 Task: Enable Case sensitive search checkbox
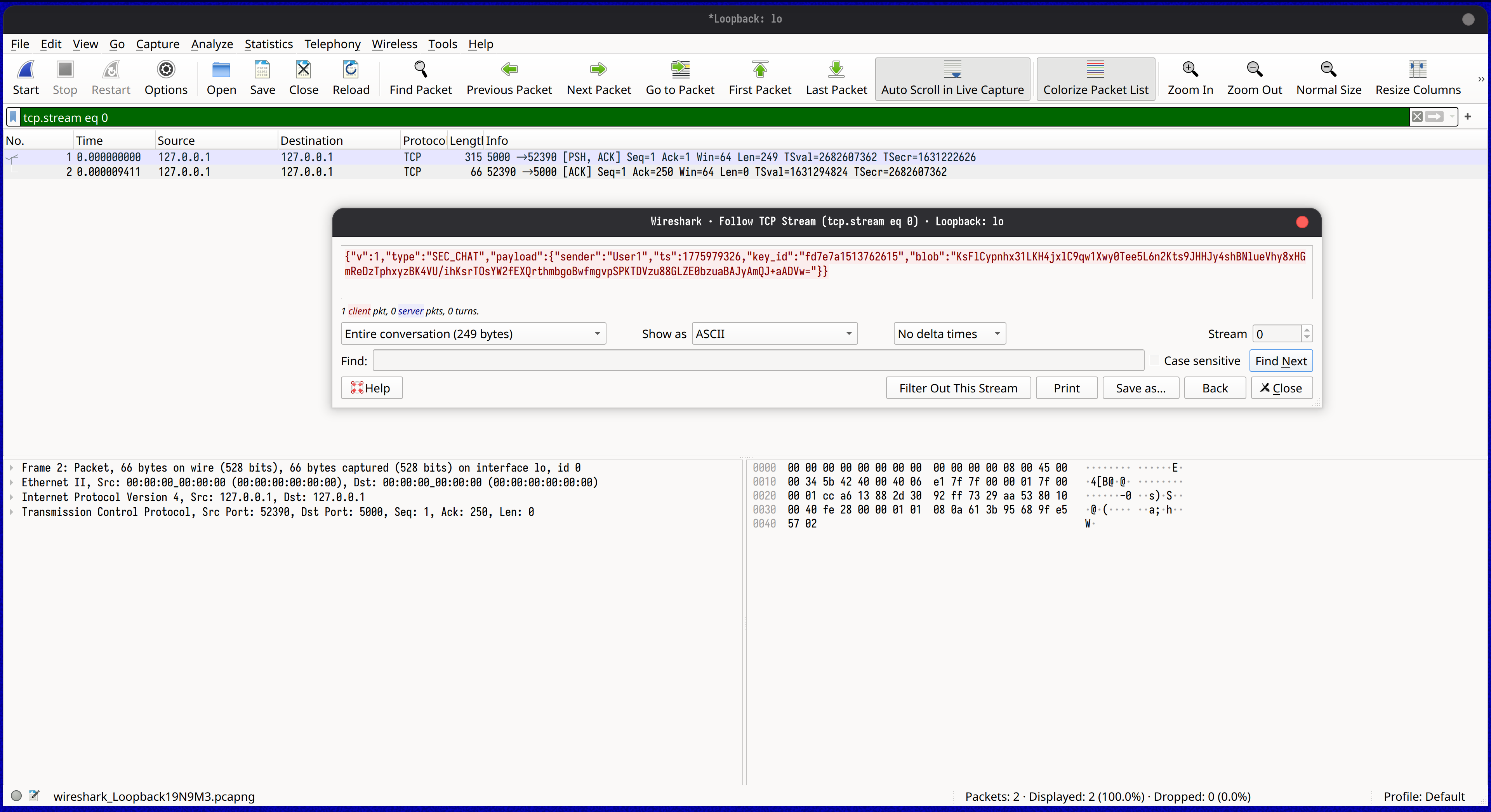pos(1155,361)
